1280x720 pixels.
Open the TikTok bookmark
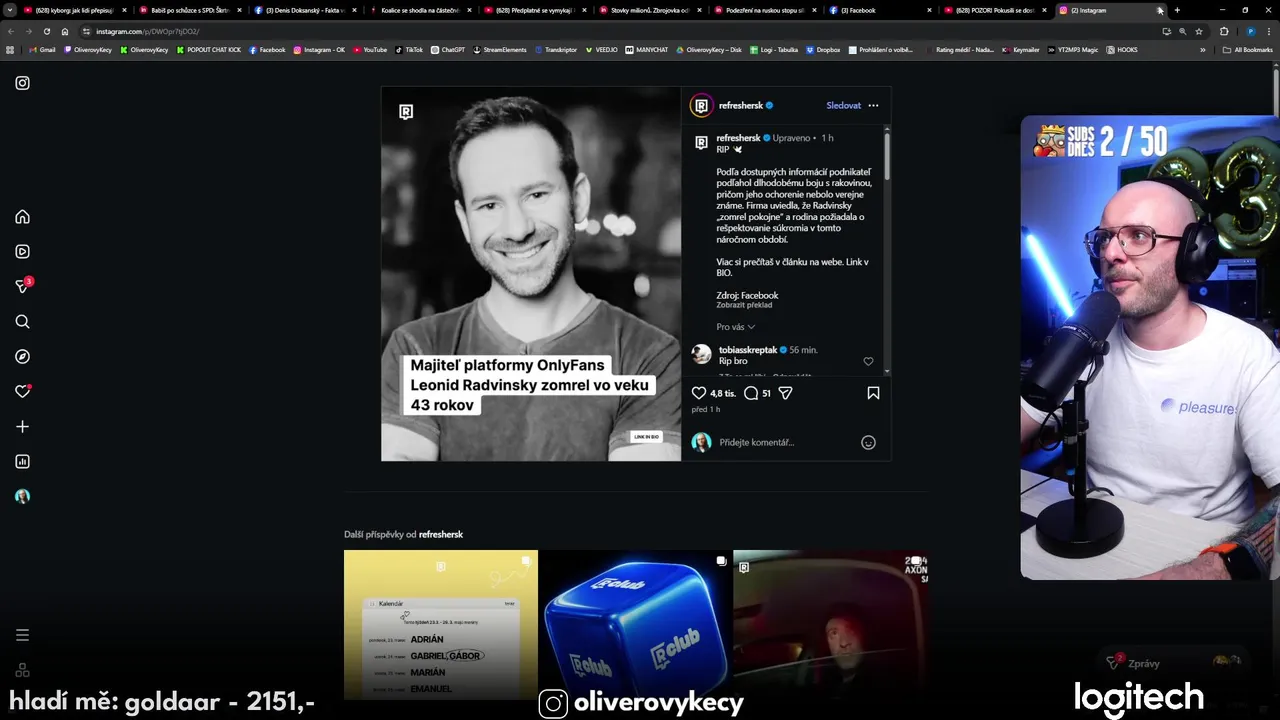click(x=409, y=49)
